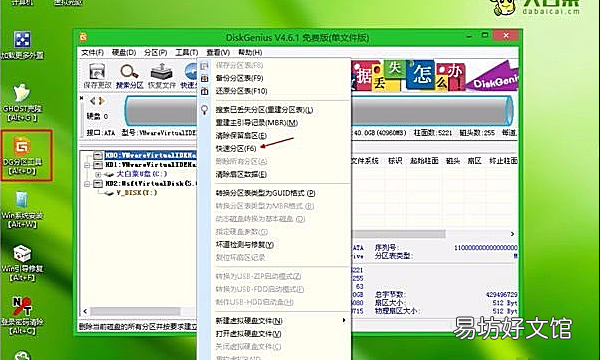Close the disk map panel with small x
This screenshot has height=360, width=600.
click(82, 98)
